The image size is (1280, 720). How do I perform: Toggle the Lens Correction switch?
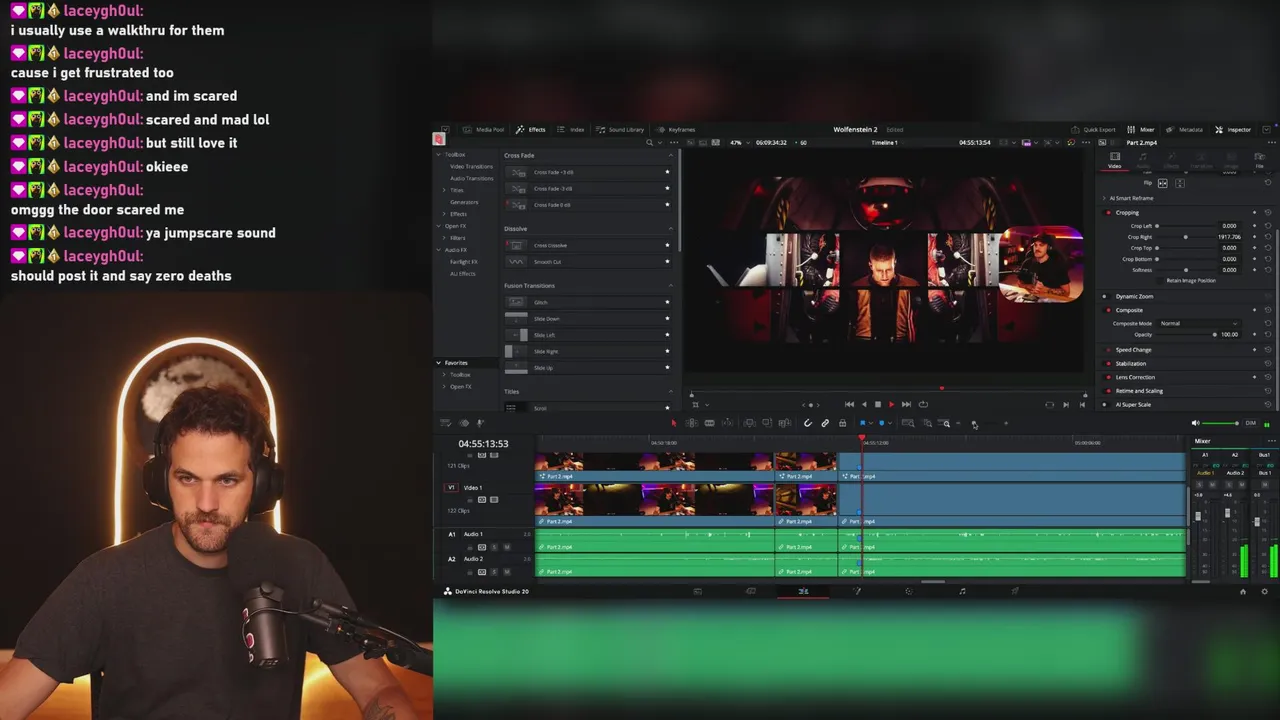tap(1107, 377)
